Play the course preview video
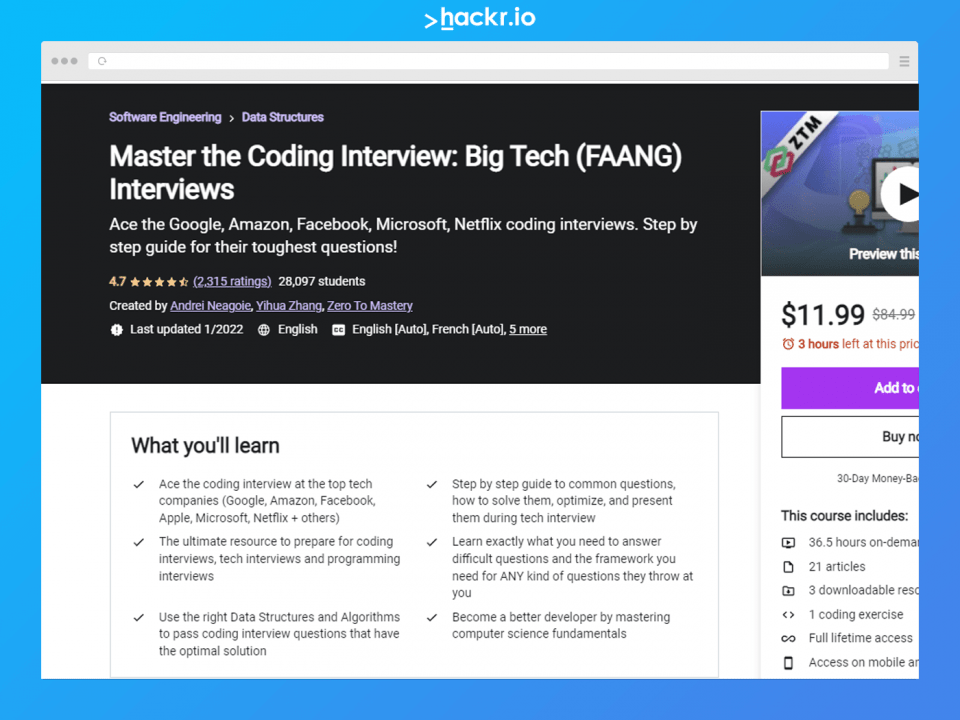This screenshot has width=960, height=720. coord(901,194)
